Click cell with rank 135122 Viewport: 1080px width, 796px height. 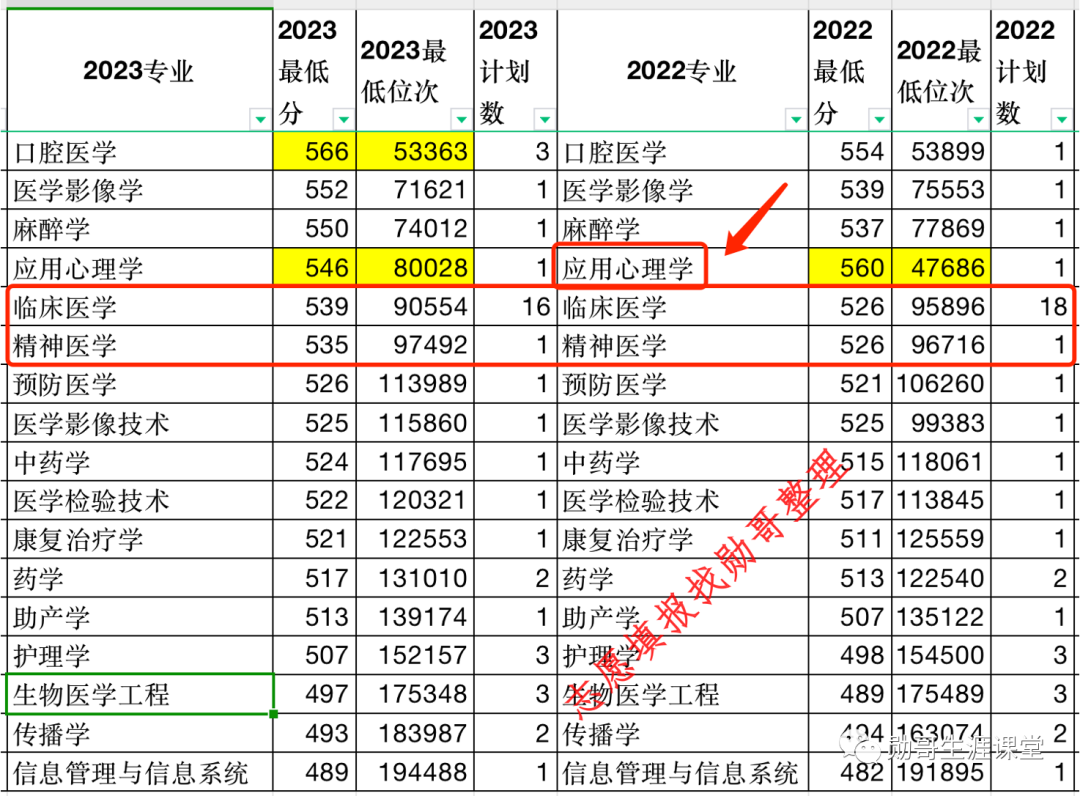[x=942, y=616]
